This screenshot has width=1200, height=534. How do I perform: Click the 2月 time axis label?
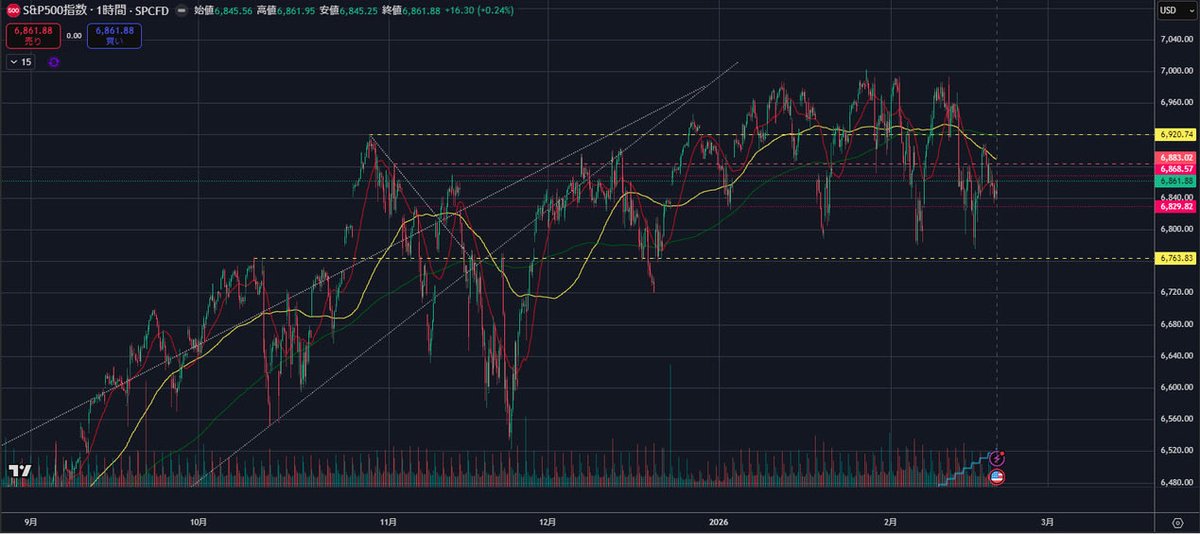tap(891, 522)
